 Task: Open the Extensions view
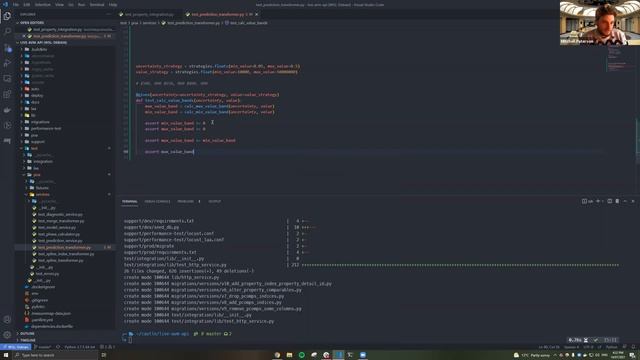(x=7, y=94)
